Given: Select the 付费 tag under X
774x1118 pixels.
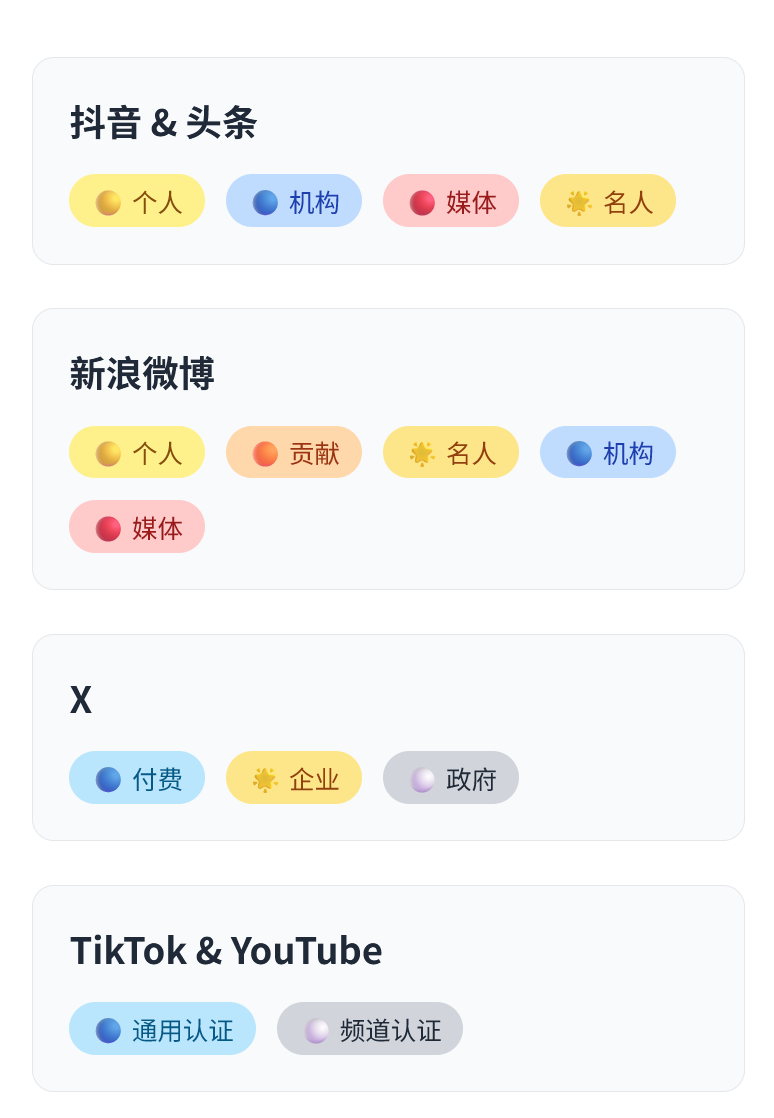Looking at the screenshot, I should click(x=137, y=778).
